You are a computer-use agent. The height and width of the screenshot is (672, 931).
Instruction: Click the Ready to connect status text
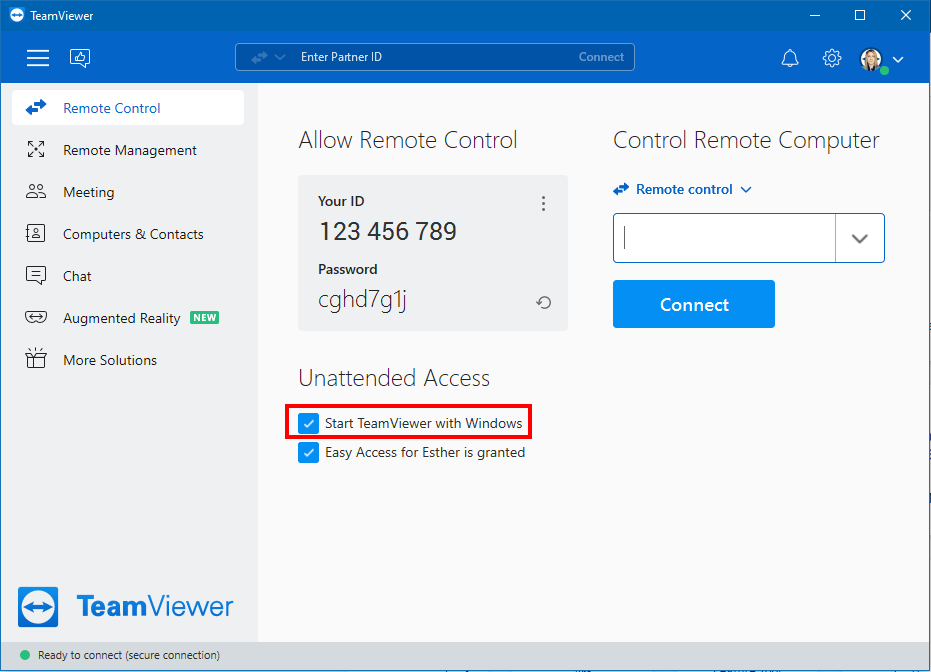coord(129,655)
